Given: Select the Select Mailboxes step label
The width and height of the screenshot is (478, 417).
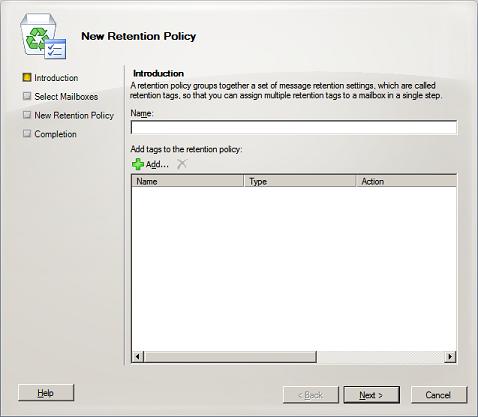Looking at the screenshot, I should coord(66,97).
